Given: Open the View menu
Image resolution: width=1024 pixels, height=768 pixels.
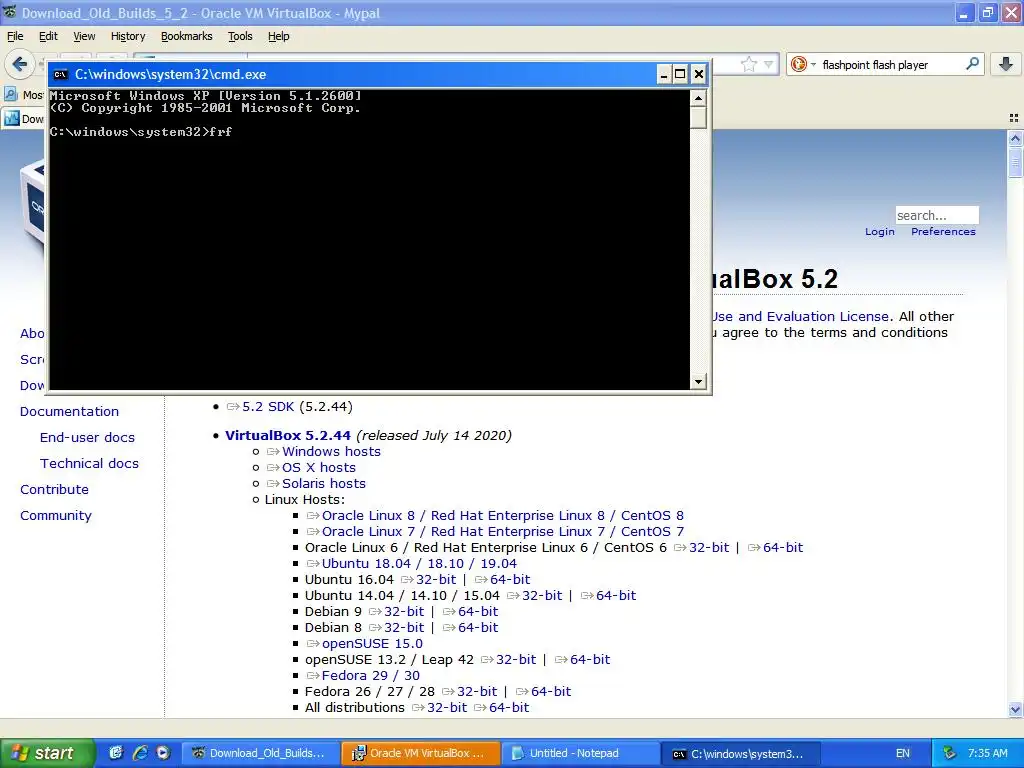Looking at the screenshot, I should tap(84, 37).
